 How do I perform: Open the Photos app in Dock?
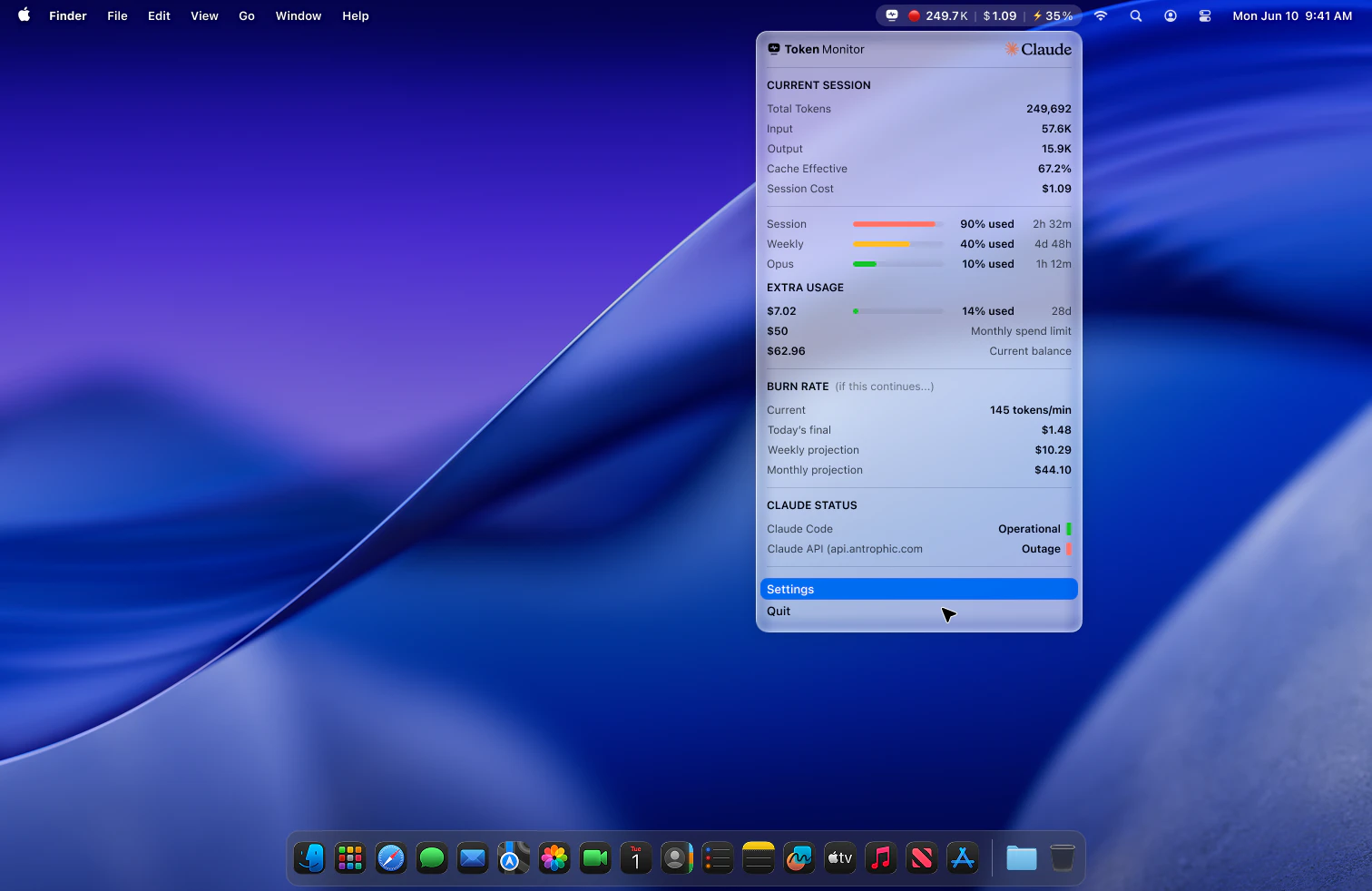554,857
